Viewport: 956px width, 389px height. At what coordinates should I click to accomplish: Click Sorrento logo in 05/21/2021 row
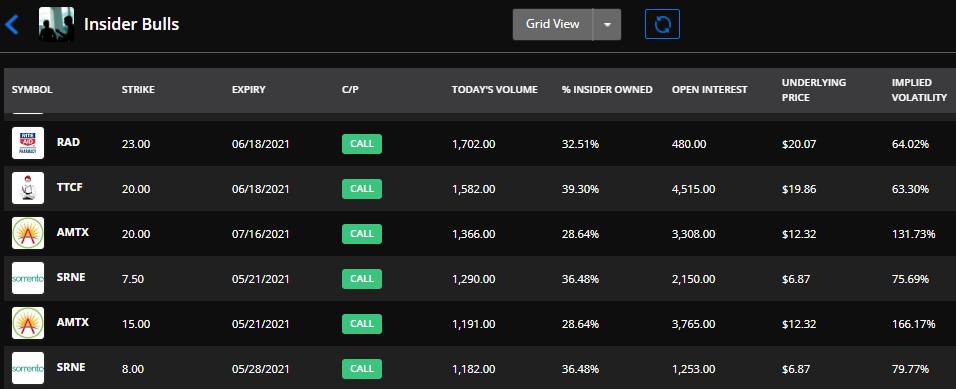pos(28,278)
